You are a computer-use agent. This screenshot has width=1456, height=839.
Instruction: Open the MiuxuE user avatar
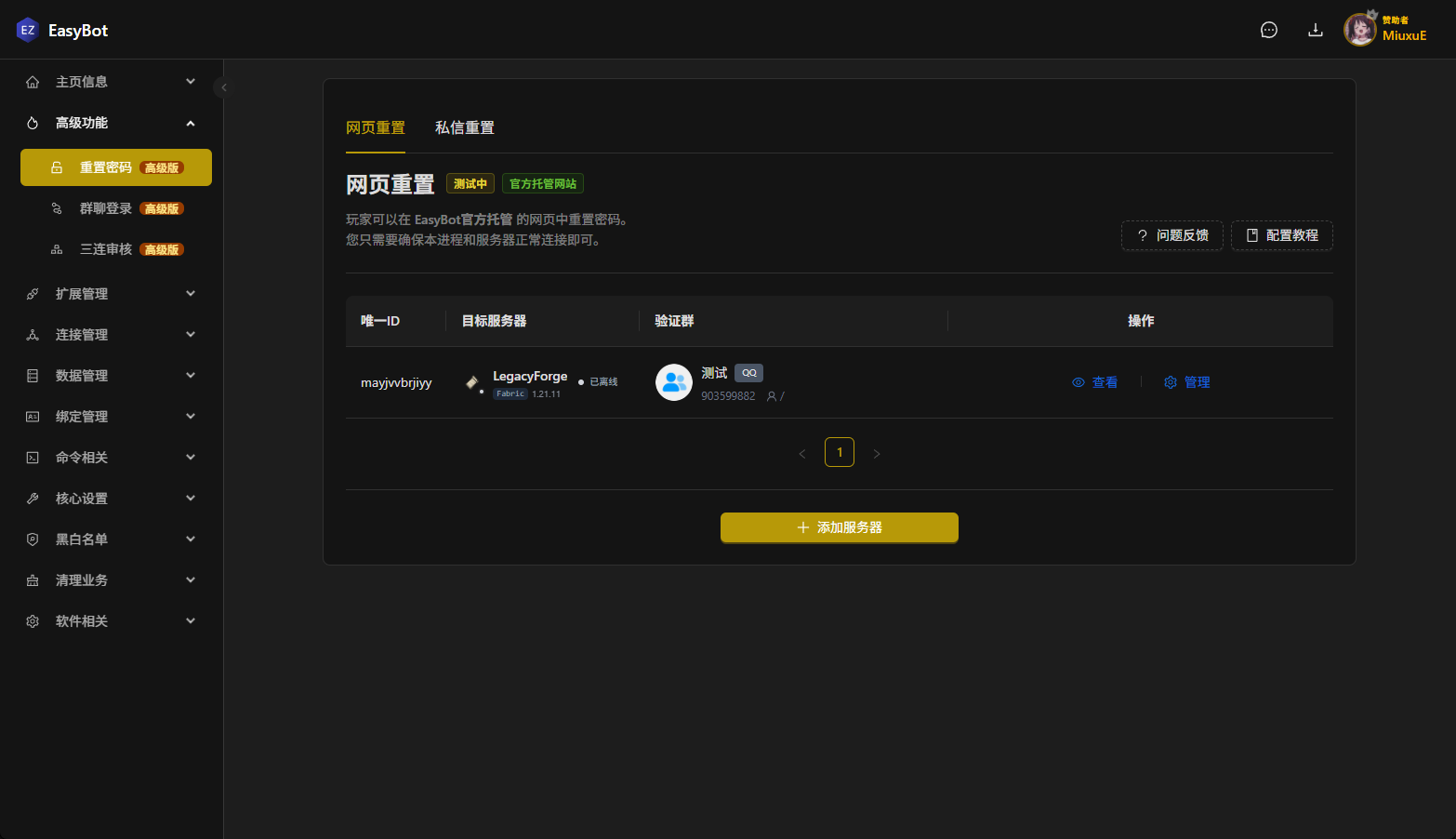pos(1359,31)
